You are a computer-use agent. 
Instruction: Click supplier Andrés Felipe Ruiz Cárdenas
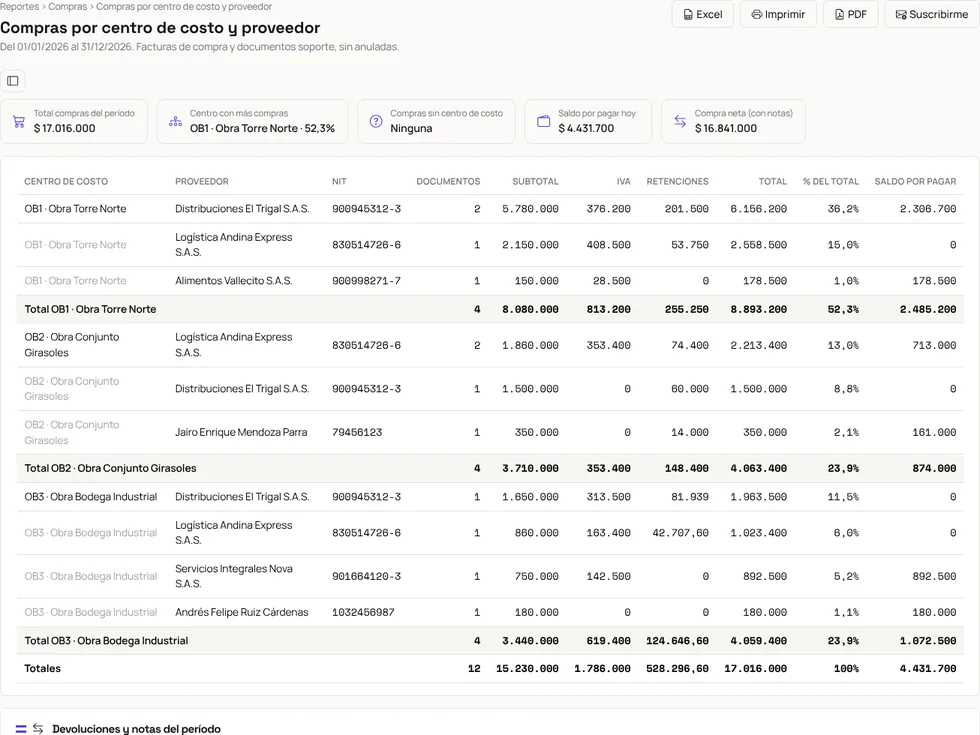pos(242,612)
